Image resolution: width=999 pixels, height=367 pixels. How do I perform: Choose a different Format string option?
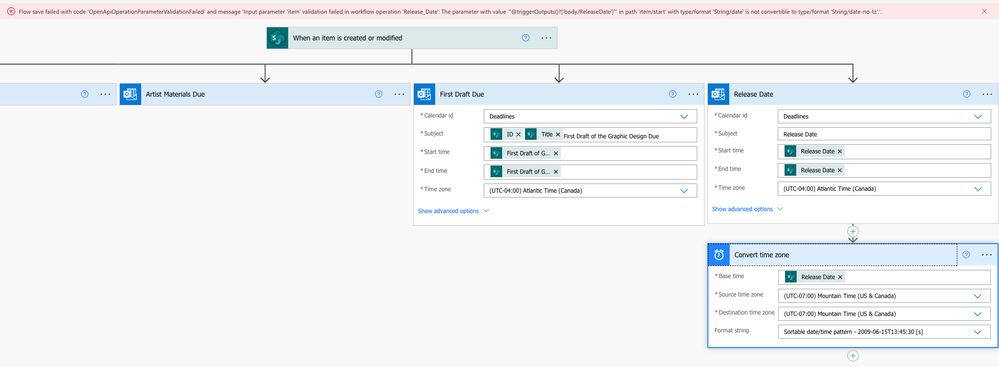pyautogui.click(x=884, y=332)
